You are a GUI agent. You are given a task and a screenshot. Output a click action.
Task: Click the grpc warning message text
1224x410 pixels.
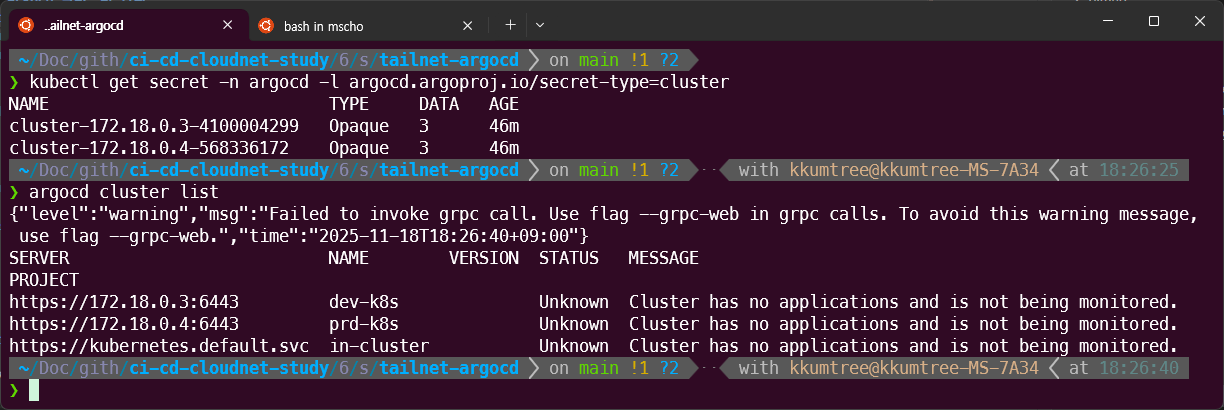603,225
